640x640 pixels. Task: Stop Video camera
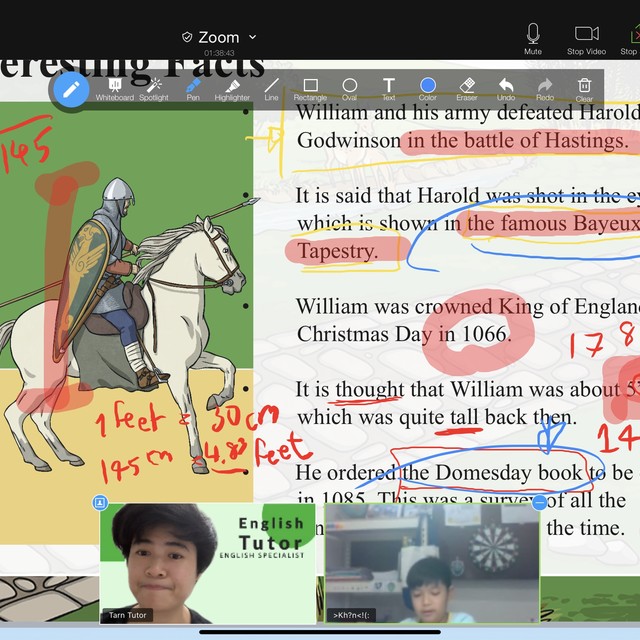point(587,39)
